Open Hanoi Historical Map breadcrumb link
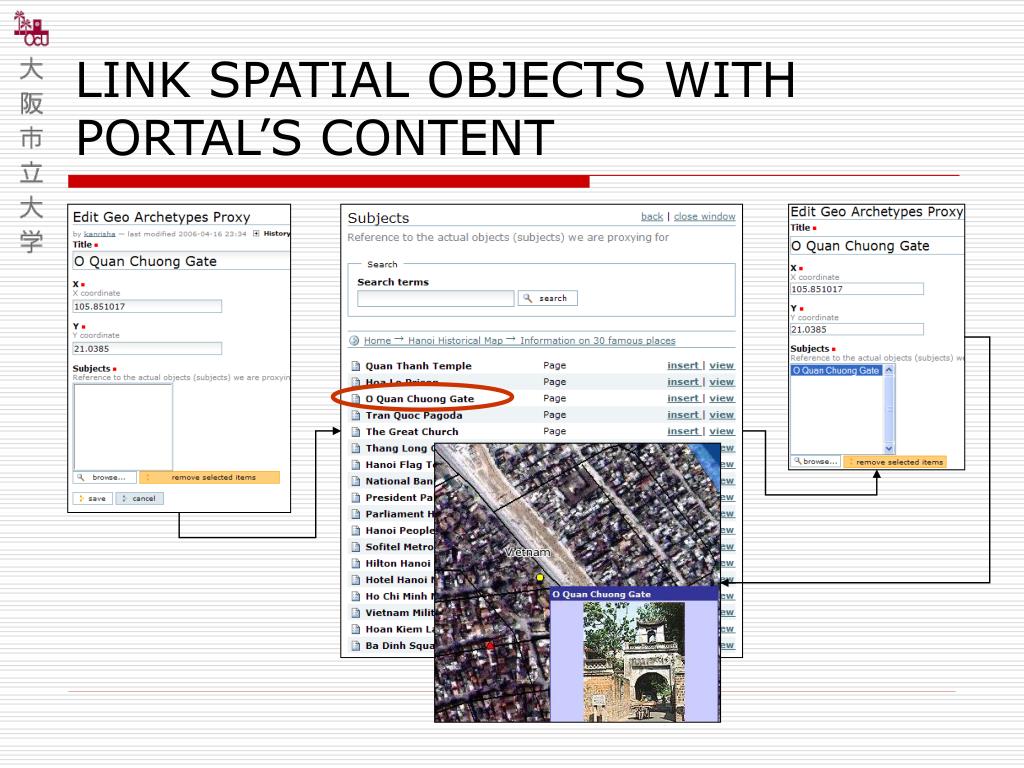 (455, 340)
